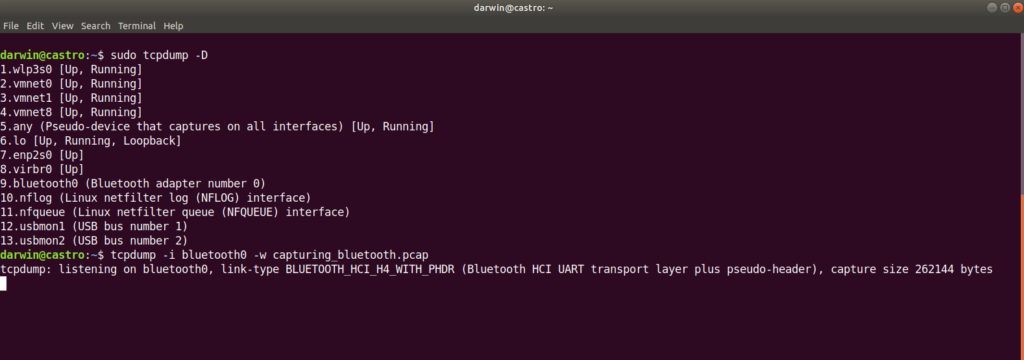Maximize the terminal window
This screenshot has width=1024, height=360.
click(1004, 7)
